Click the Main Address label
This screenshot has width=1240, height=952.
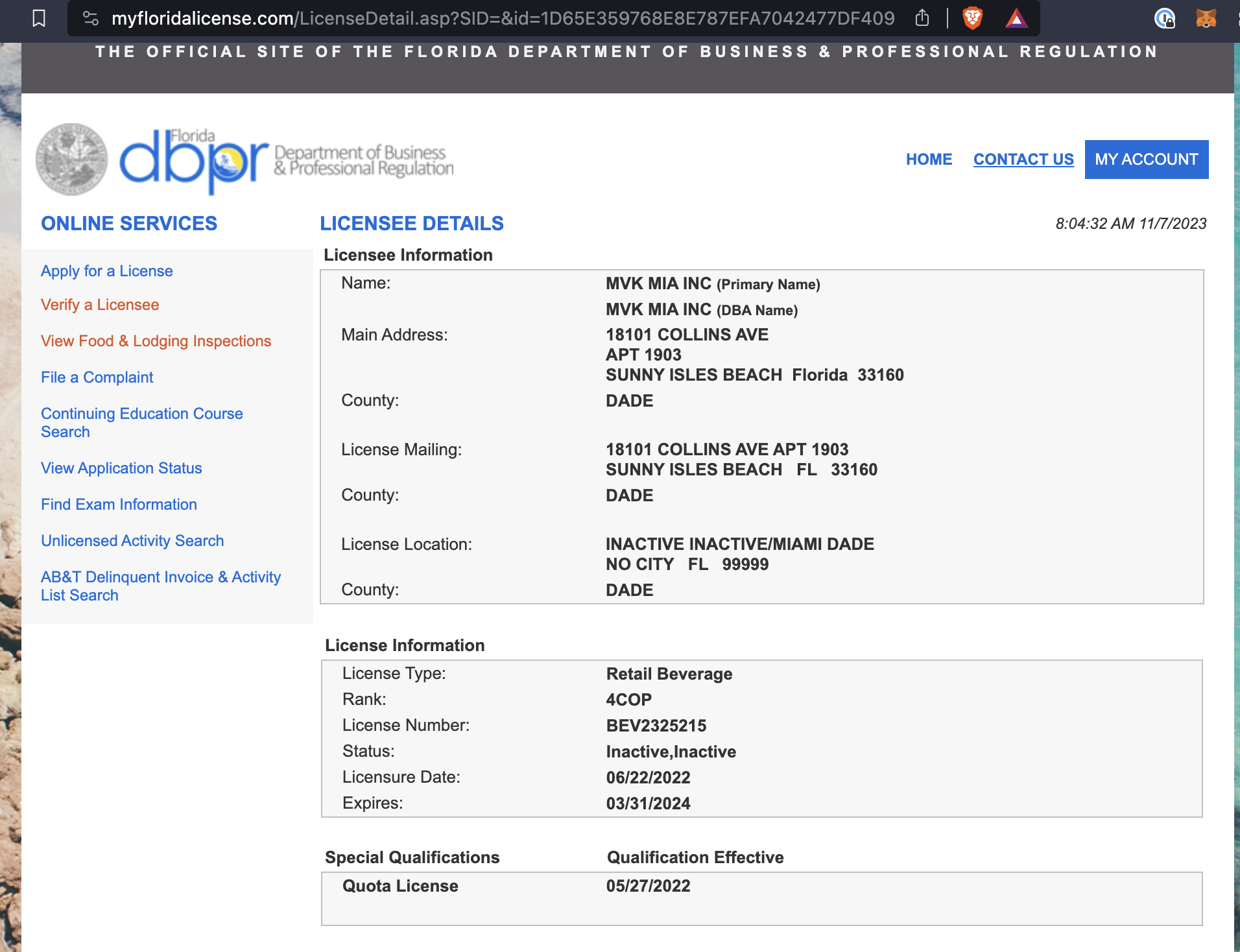tap(394, 335)
